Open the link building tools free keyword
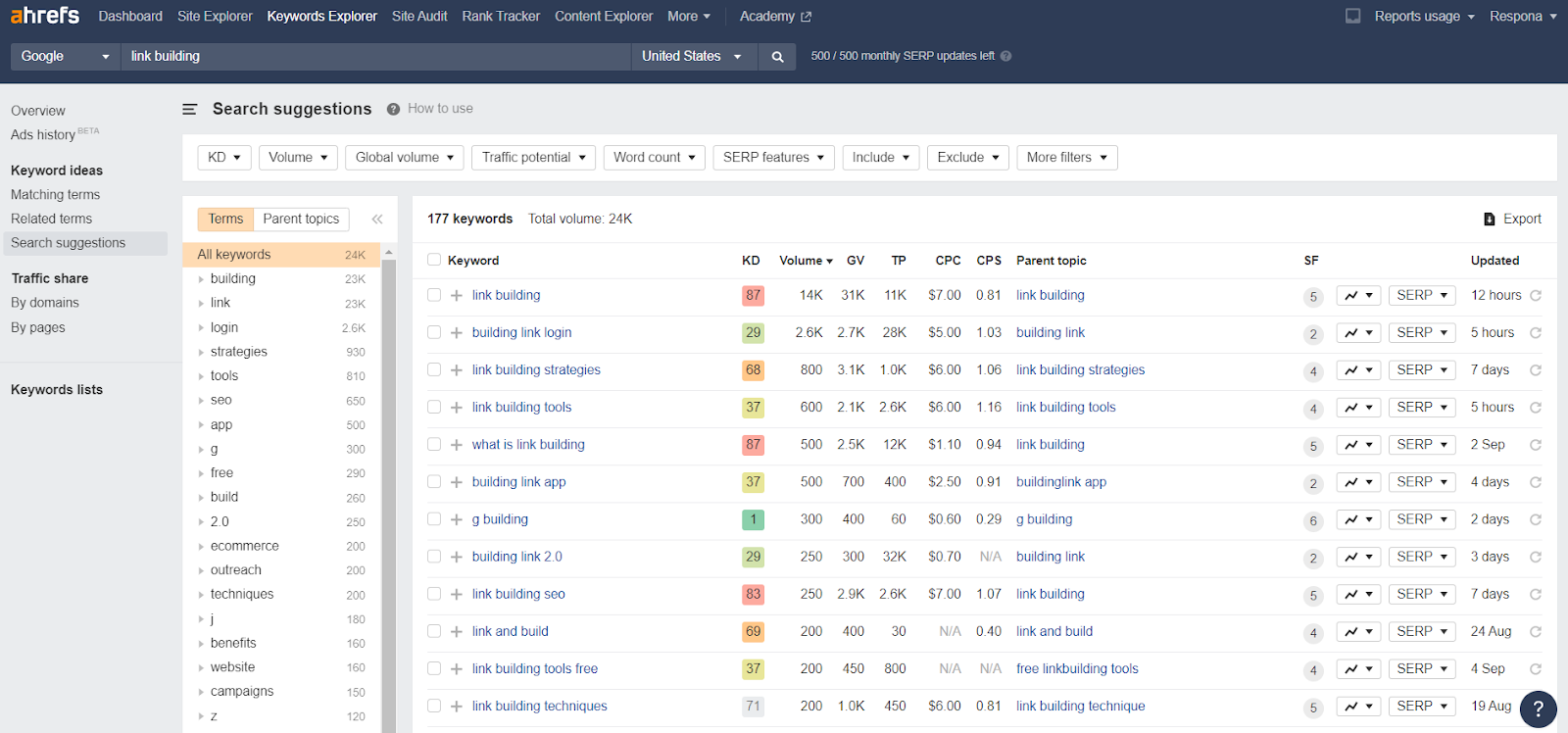This screenshot has width=1568, height=733. pyautogui.click(x=535, y=669)
